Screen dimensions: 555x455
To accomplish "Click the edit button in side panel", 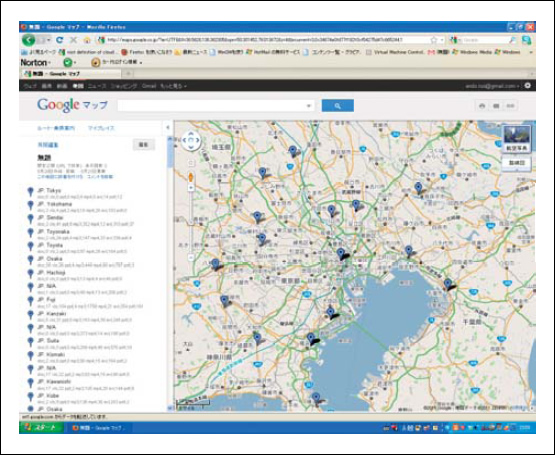I will tap(143, 144).
